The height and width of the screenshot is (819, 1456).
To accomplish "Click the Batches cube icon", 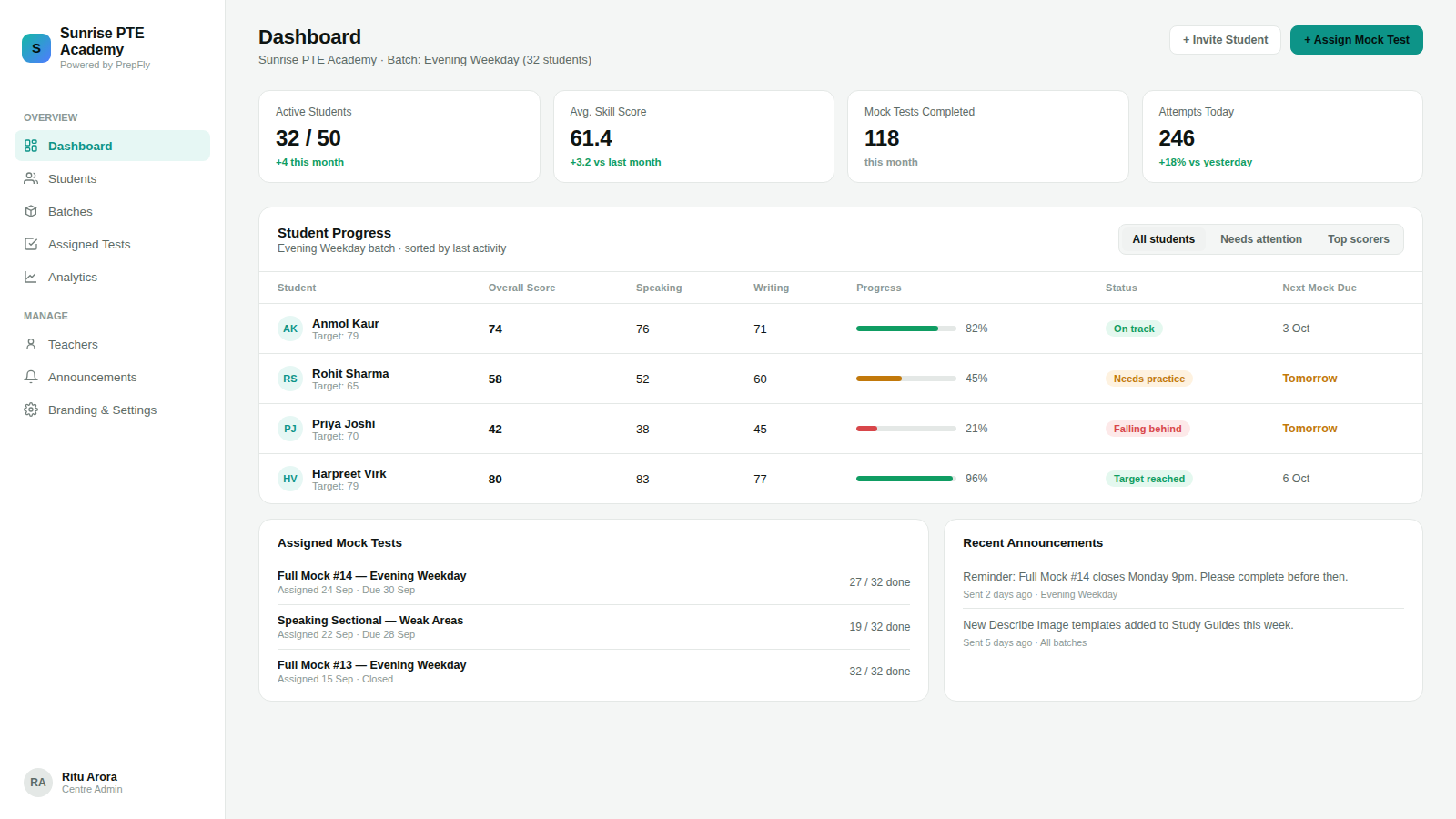I will 31,211.
